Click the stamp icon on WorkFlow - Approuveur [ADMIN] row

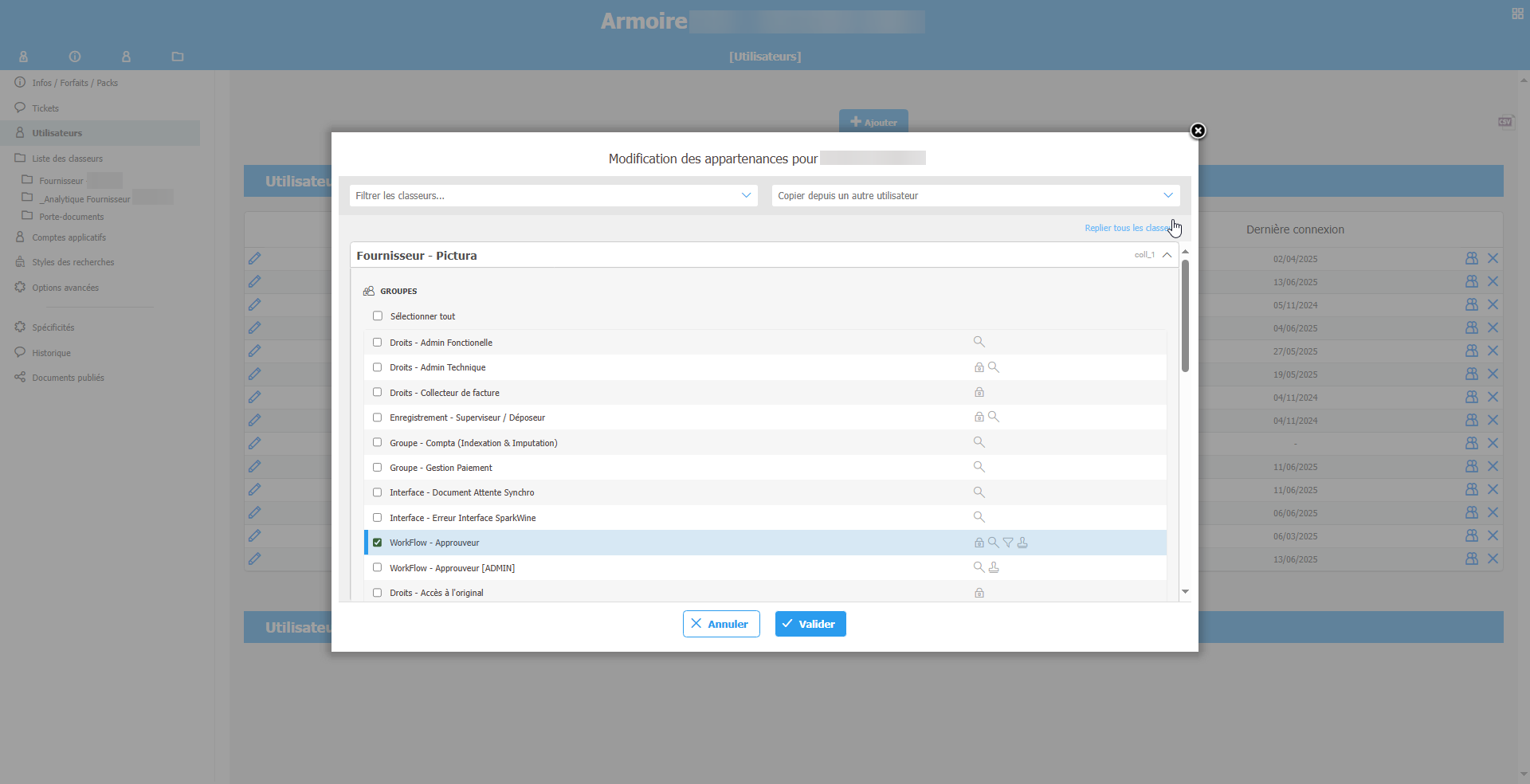coord(994,568)
